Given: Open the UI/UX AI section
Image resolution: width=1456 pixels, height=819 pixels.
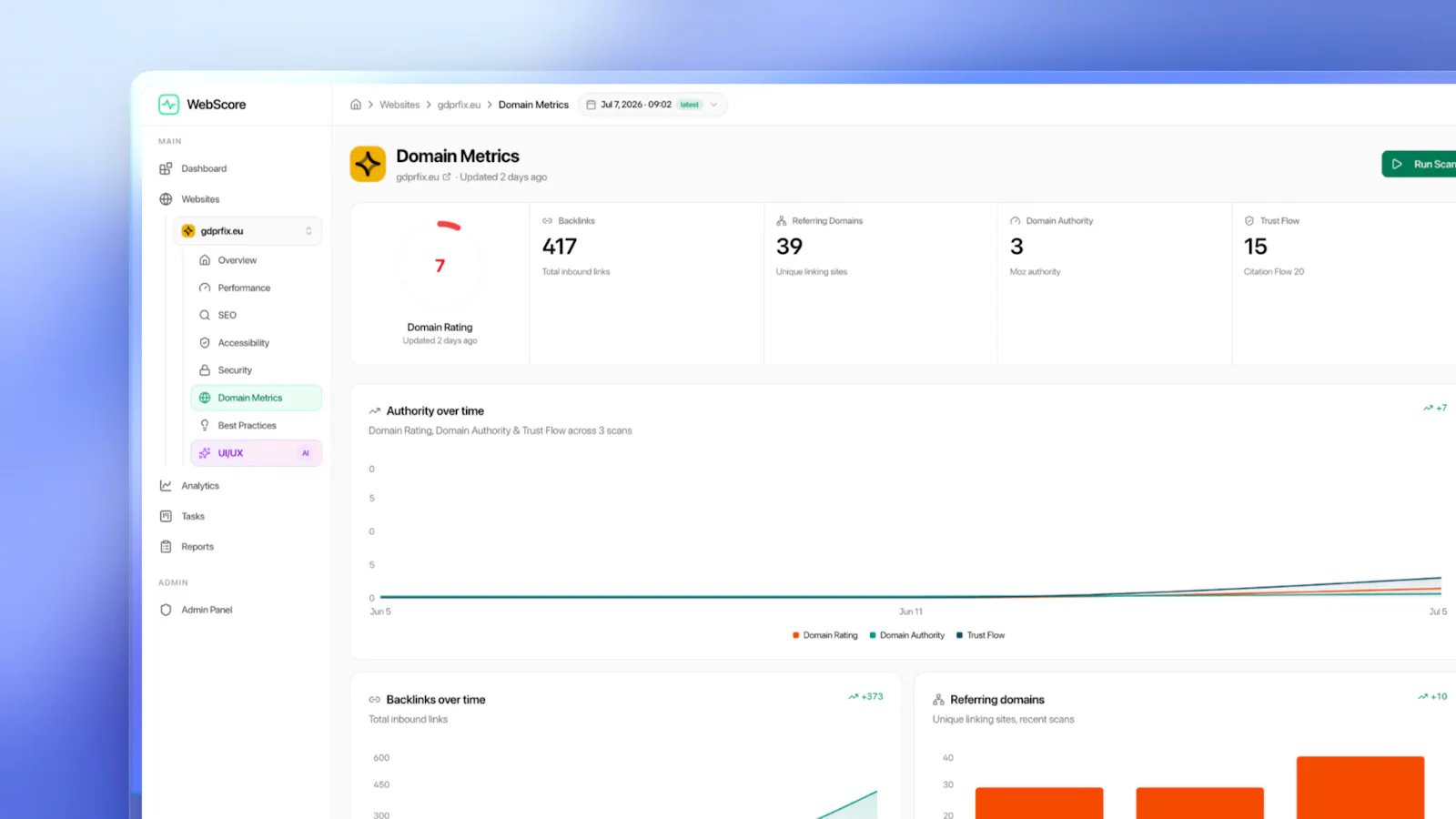Looking at the screenshot, I should click(x=256, y=453).
